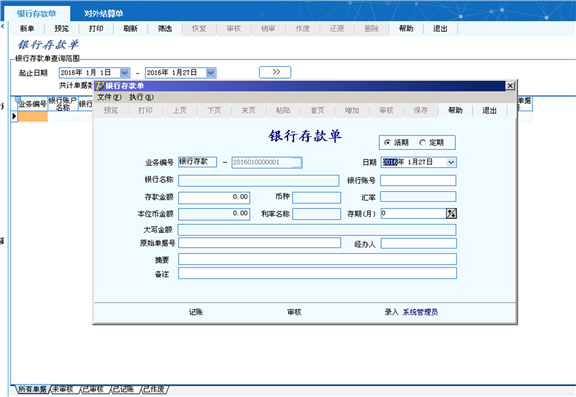Click 审核 in the dialog toolbar

(x=386, y=111)
